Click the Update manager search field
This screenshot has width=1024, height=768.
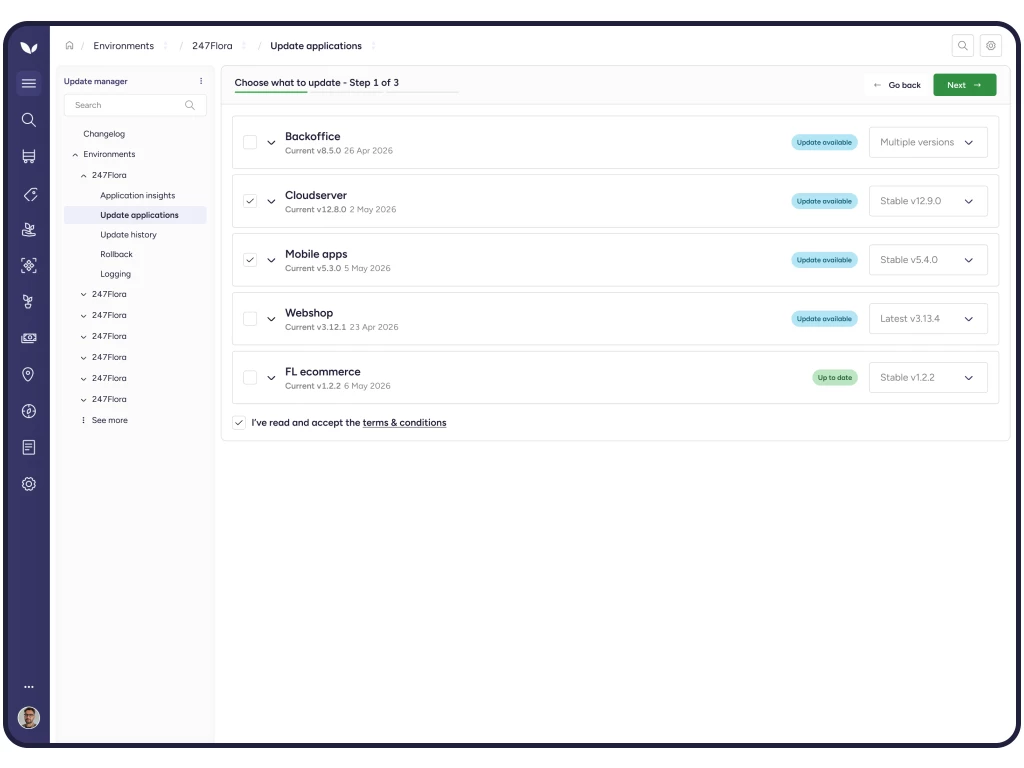135,105
